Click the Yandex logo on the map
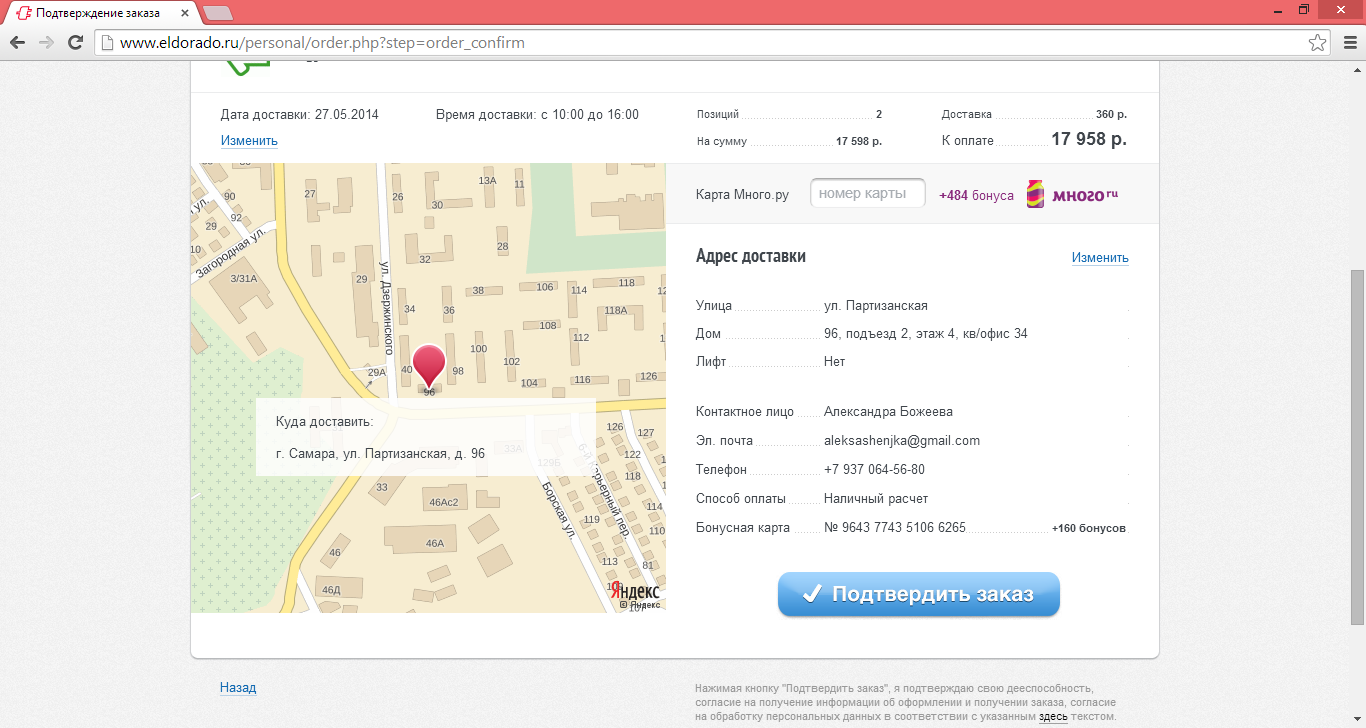 click(635, 591)
